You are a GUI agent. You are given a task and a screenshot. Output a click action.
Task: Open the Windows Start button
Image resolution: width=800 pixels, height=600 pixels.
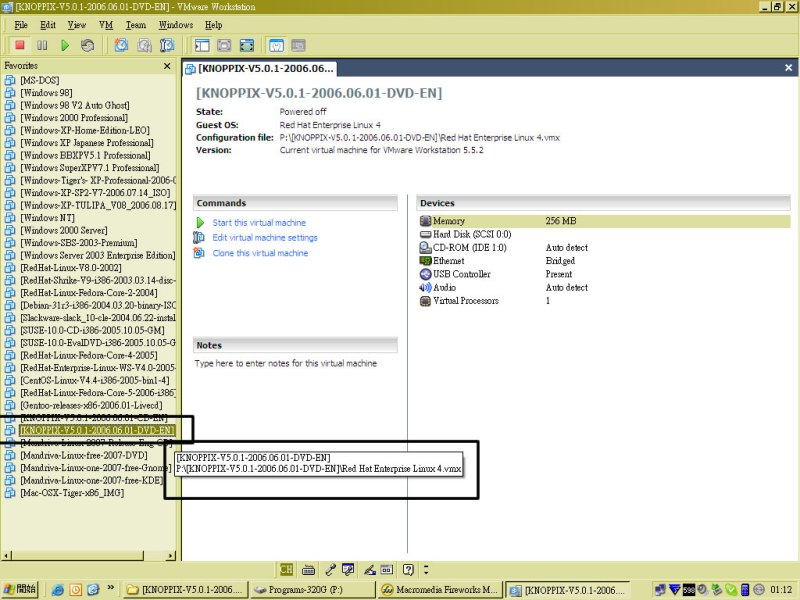tap(20, 589)
